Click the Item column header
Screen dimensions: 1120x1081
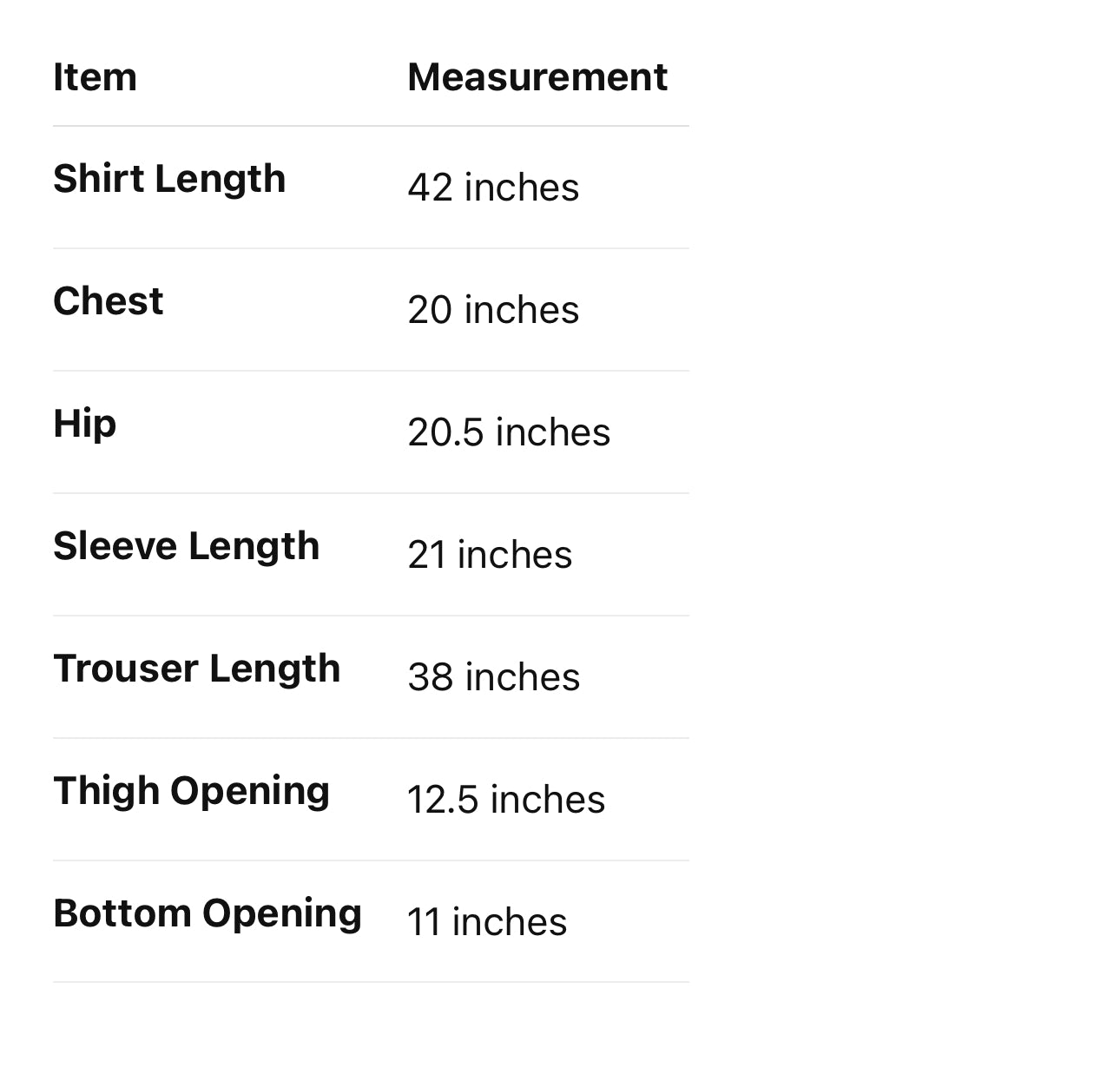95,77
